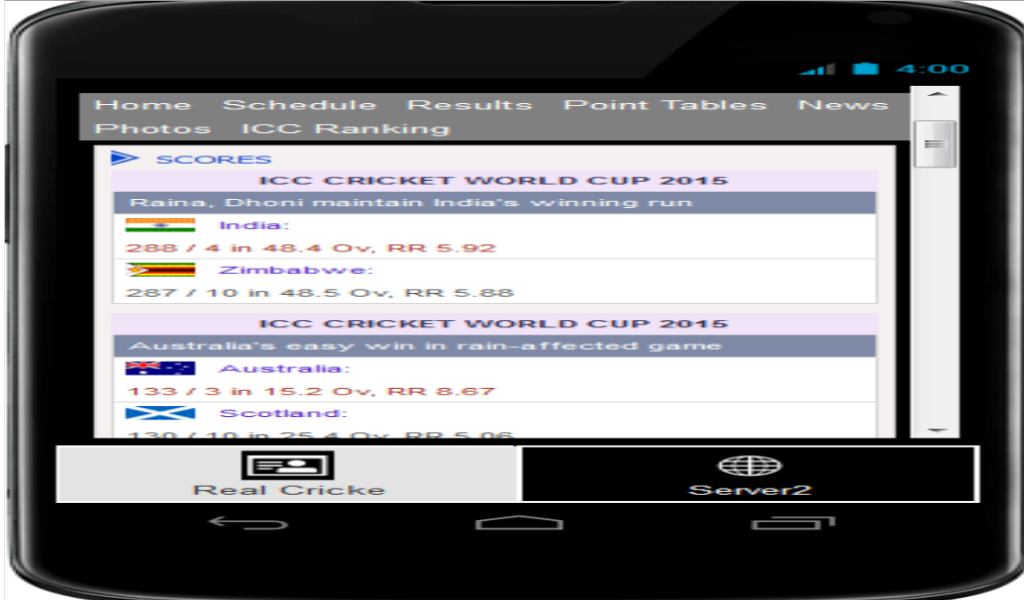This screenshot has height=600, width=1024.
Task: Select the India: team name
Action: [x=253, y=225]
